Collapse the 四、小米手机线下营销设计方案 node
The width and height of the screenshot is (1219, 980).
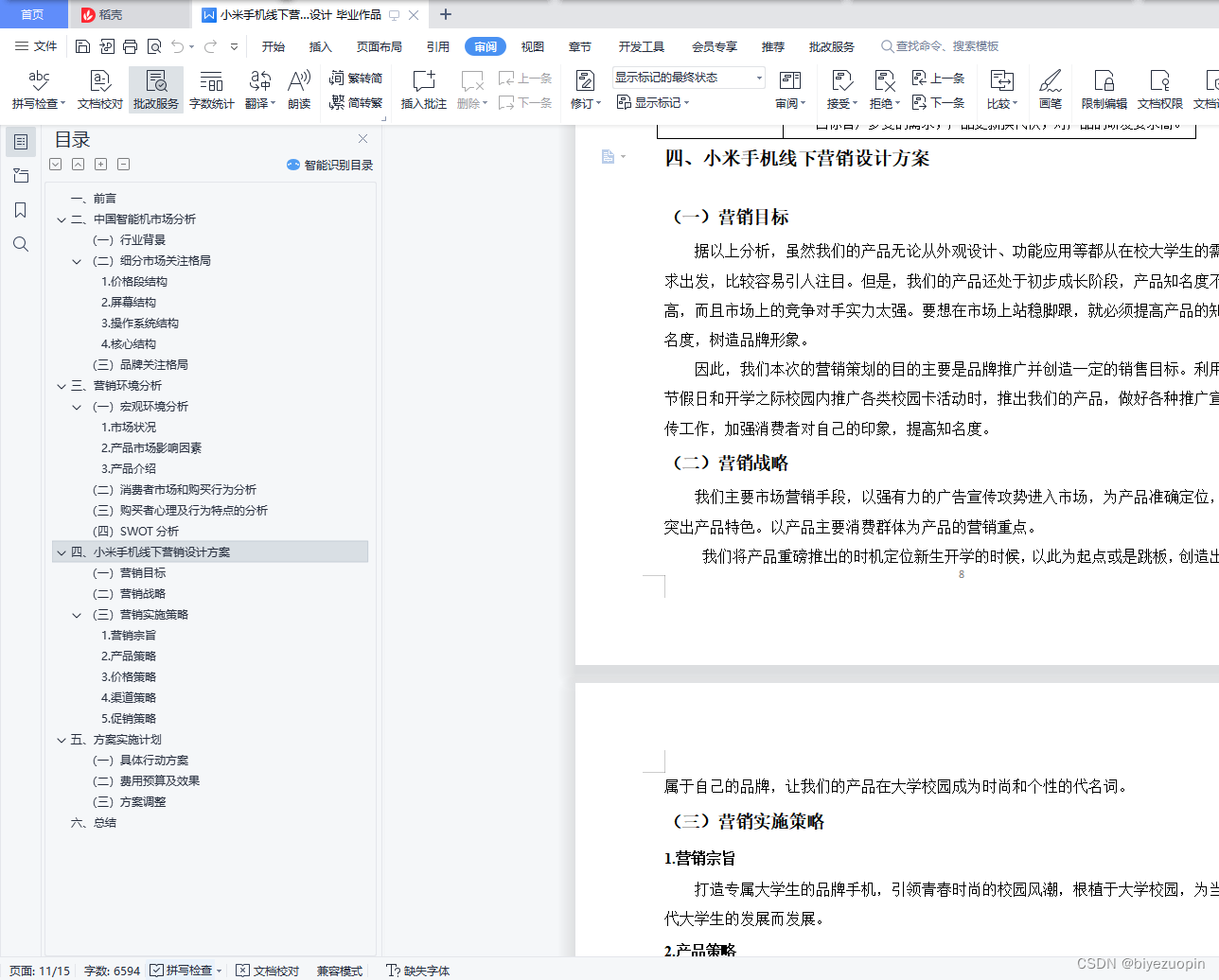coord(62,552)
